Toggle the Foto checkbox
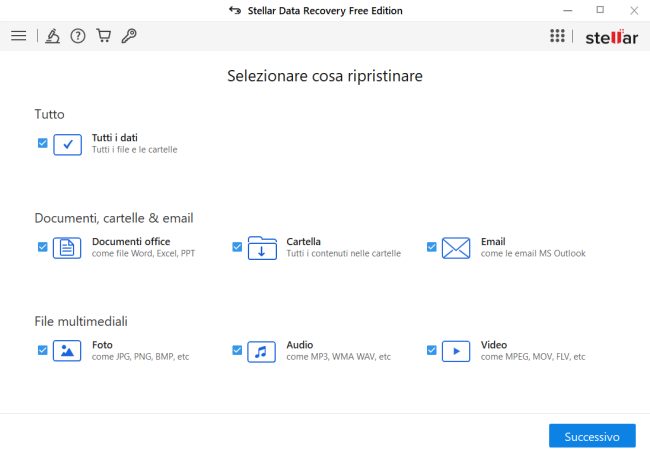 tap(42, 350)
